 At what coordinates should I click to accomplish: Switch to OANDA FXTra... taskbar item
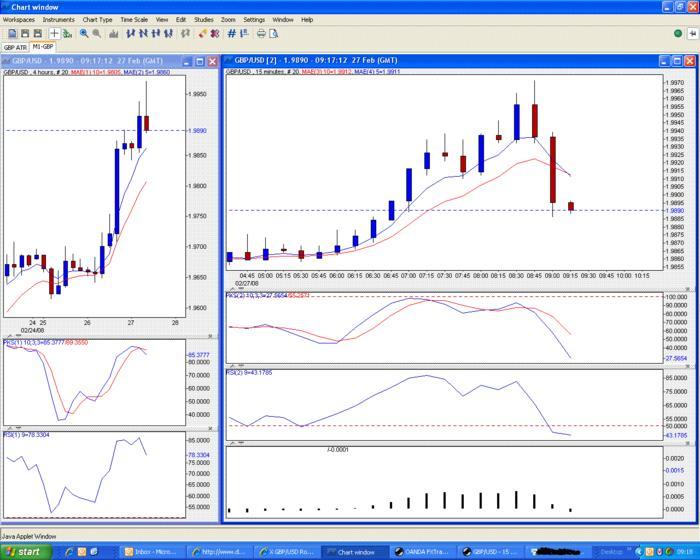tap(423, 552)
